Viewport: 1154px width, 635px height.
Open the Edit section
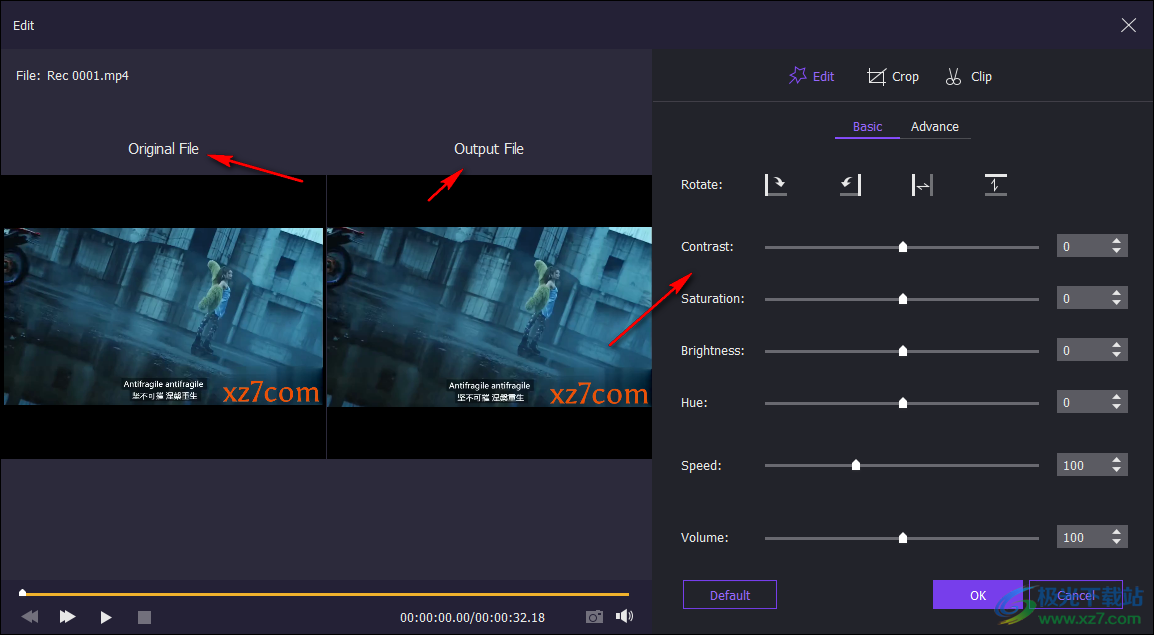pyautogui.click(x=812, y=77)
